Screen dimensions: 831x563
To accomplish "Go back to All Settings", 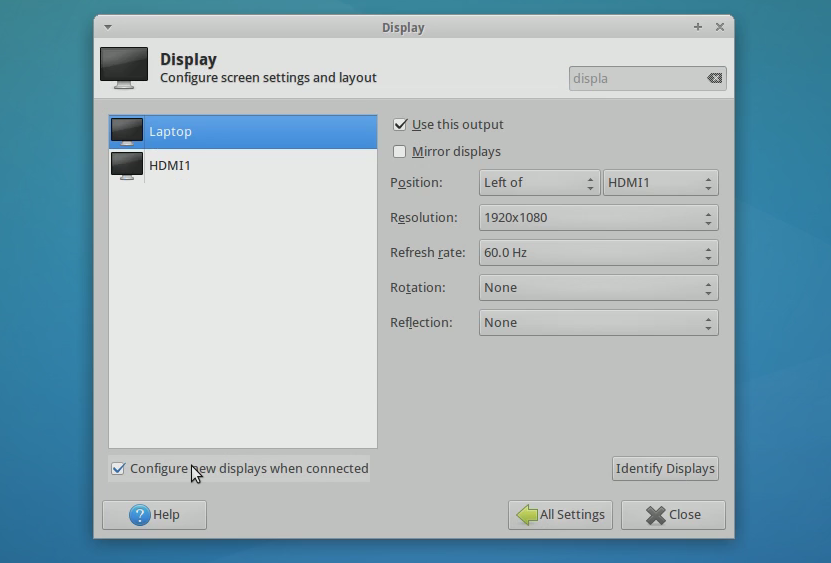I will pos(560,515).
